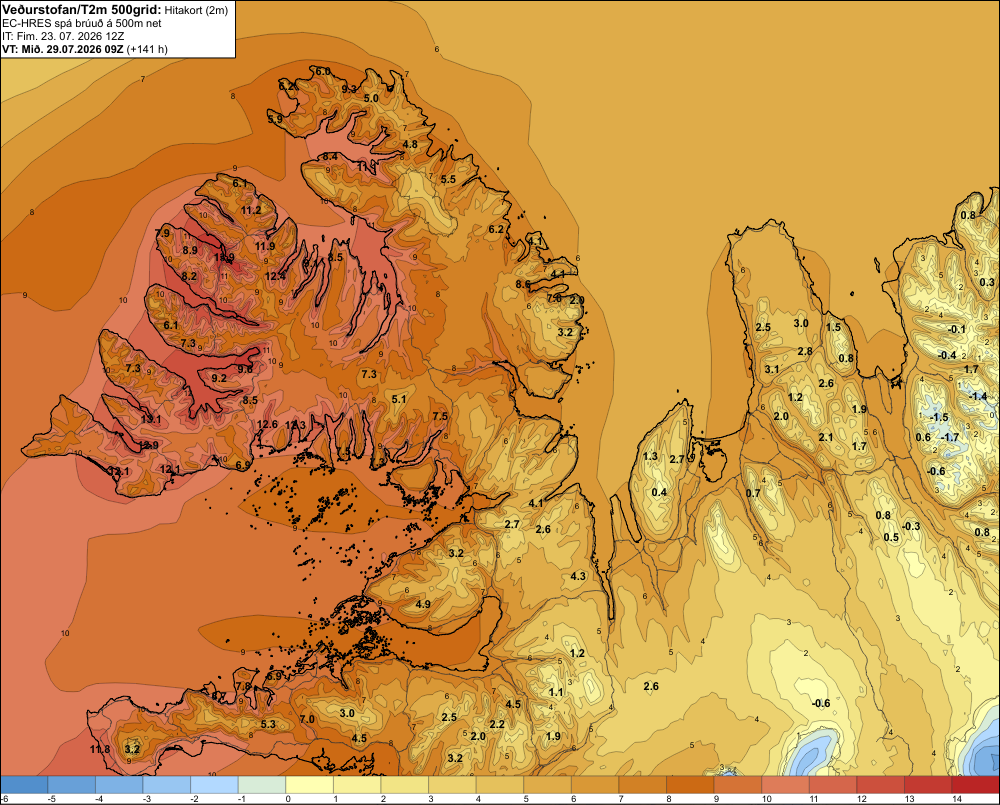Click the Veðurstofan/T2m 500grid title text
The width and height of the screenshot is (1000, 805).
click(82, 9)
